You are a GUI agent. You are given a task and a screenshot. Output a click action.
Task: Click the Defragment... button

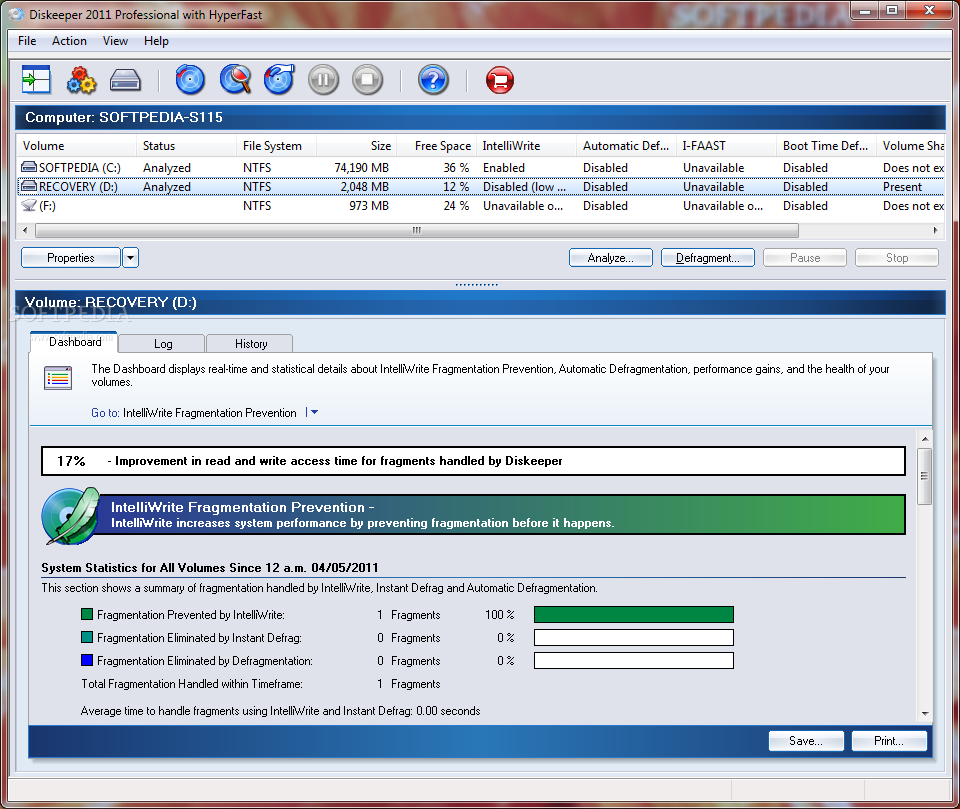708,258
